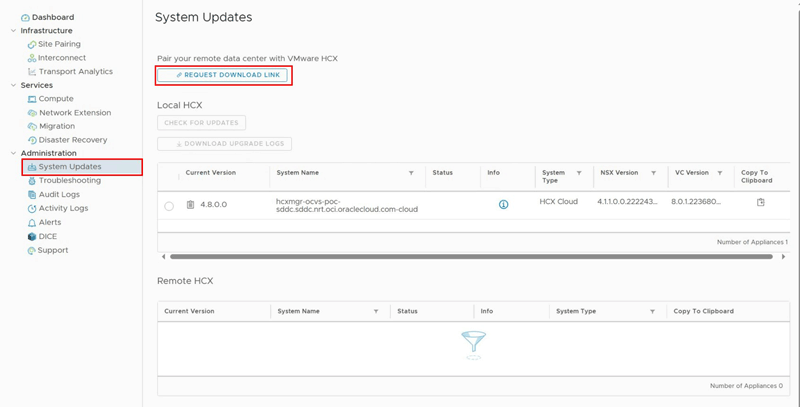800x407 pixels.
Task: Click the DICE cube icon
Action: 32,237
